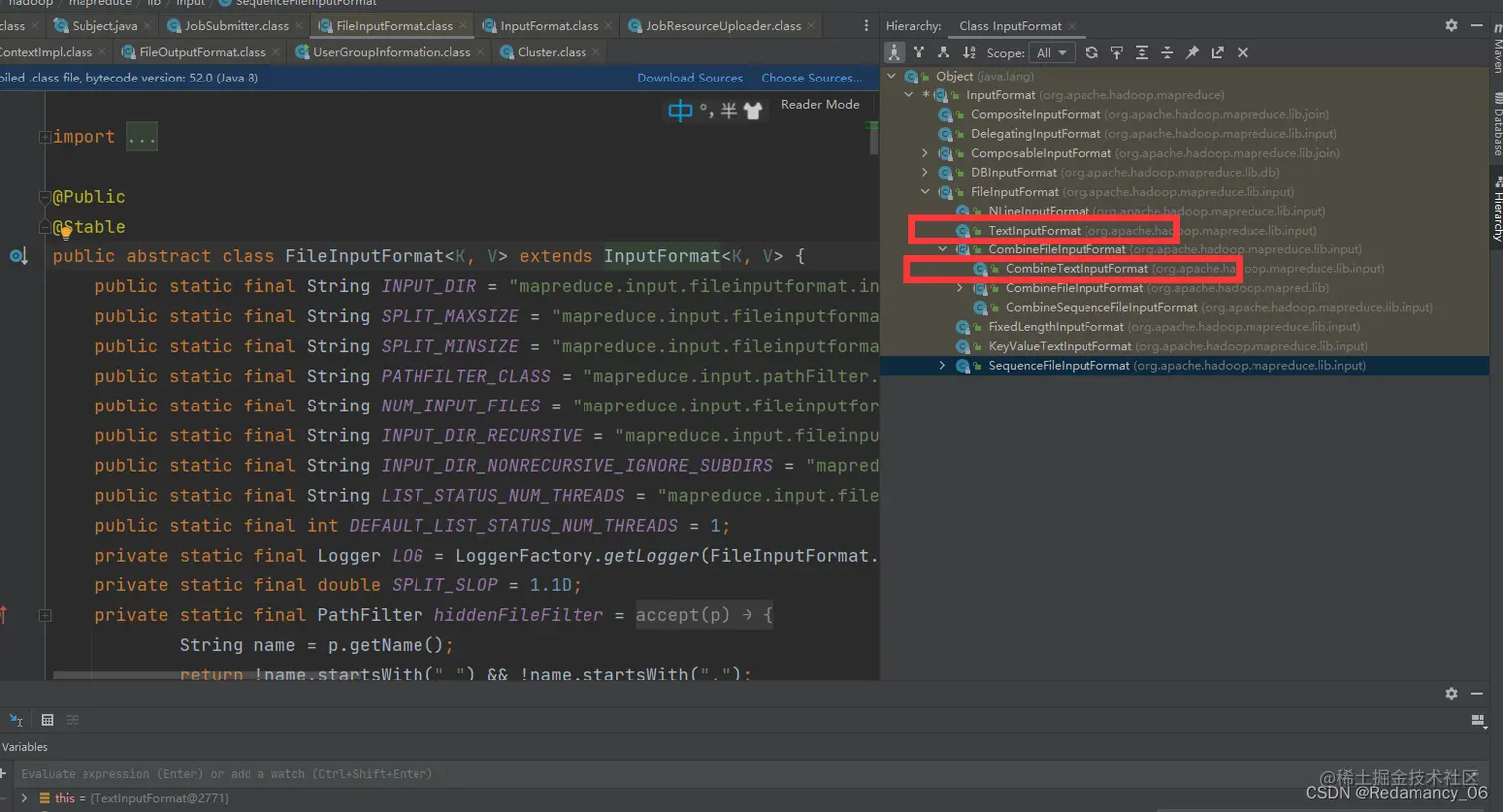The image size is (1503, 812).
Task: Toggle Reader Mode in editor
Action: (x=820, y=104)
